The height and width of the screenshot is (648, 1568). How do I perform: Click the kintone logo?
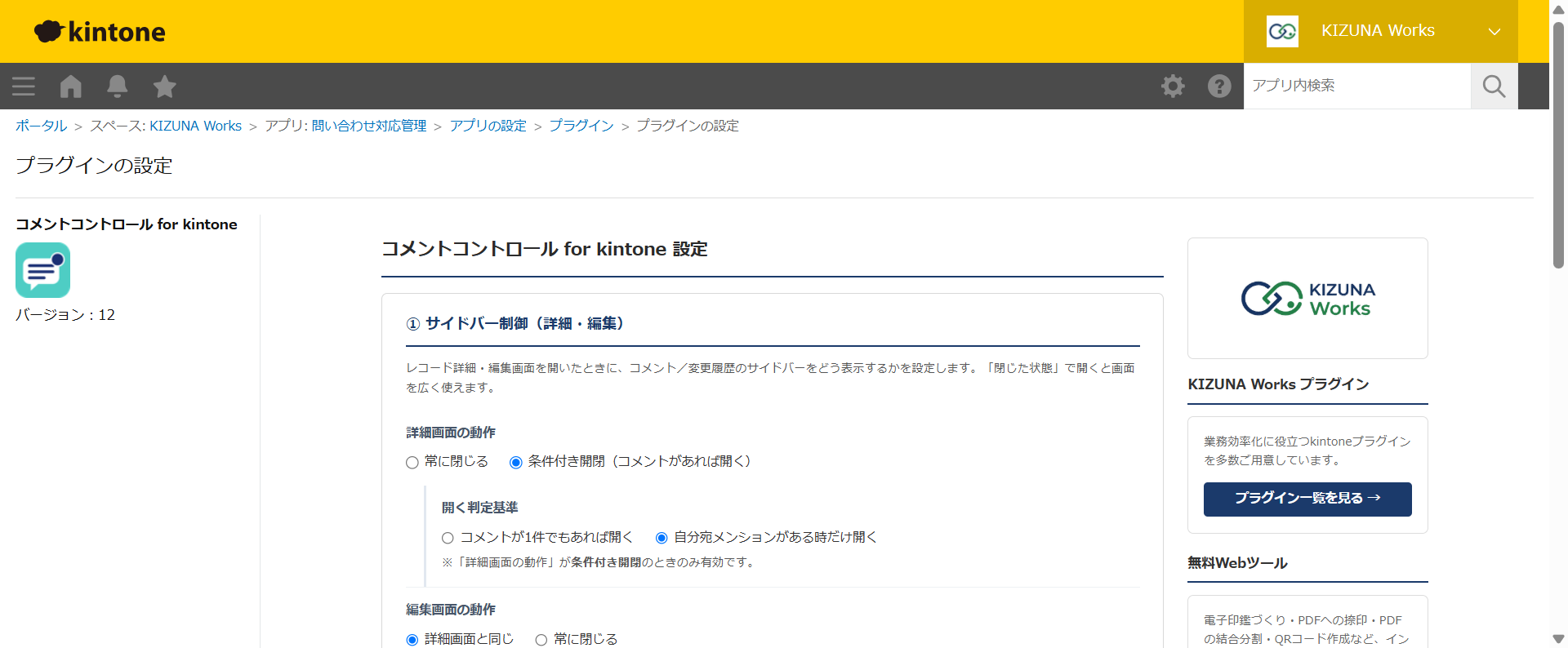100,32
